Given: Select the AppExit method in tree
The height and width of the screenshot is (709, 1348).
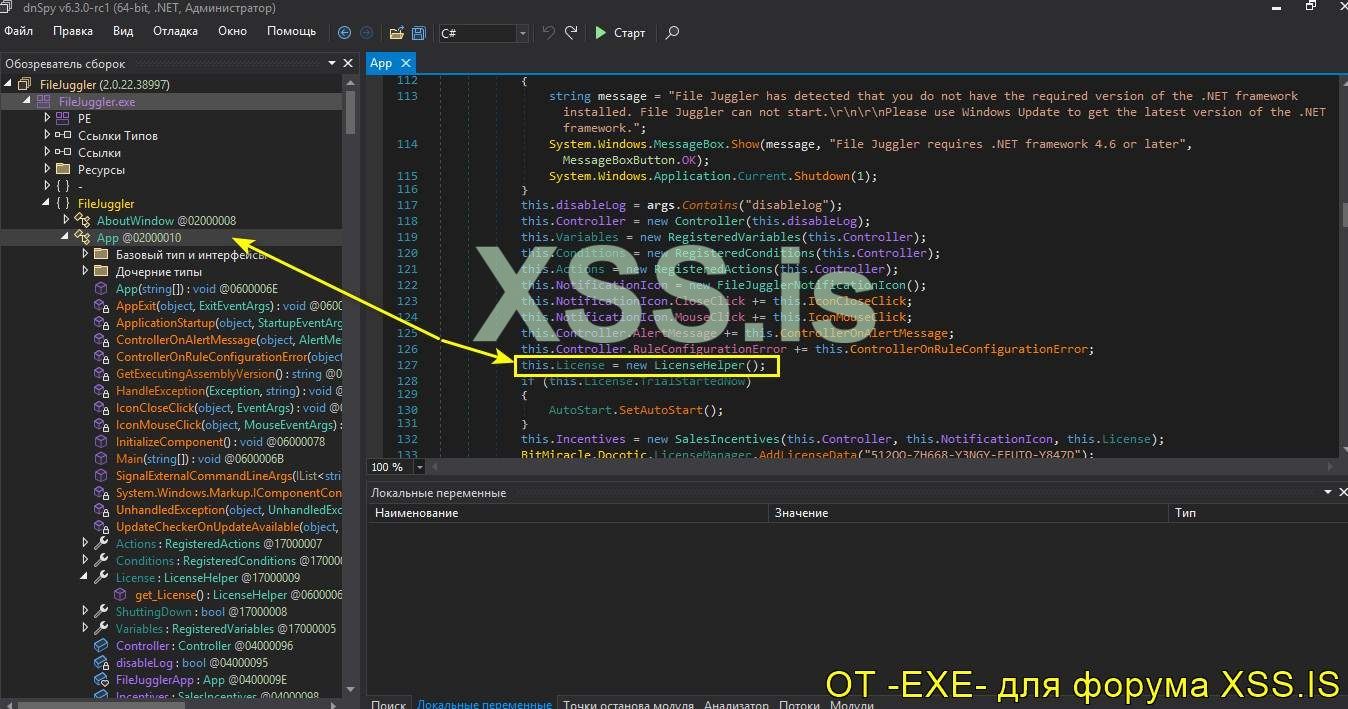Looking at the screenshot, I should coord(229,305).
